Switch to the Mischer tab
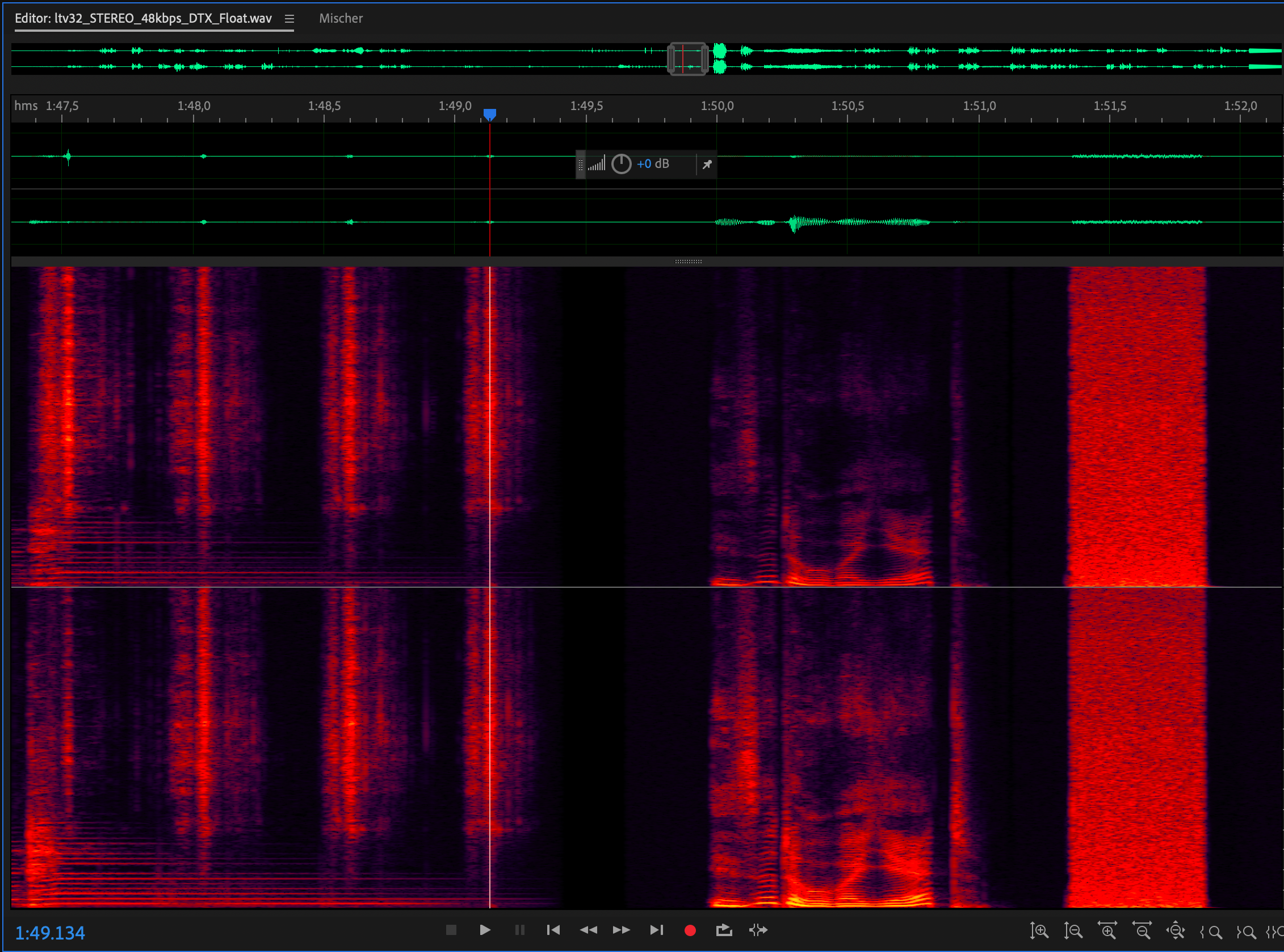The image size is (1284, 952). 341,19
